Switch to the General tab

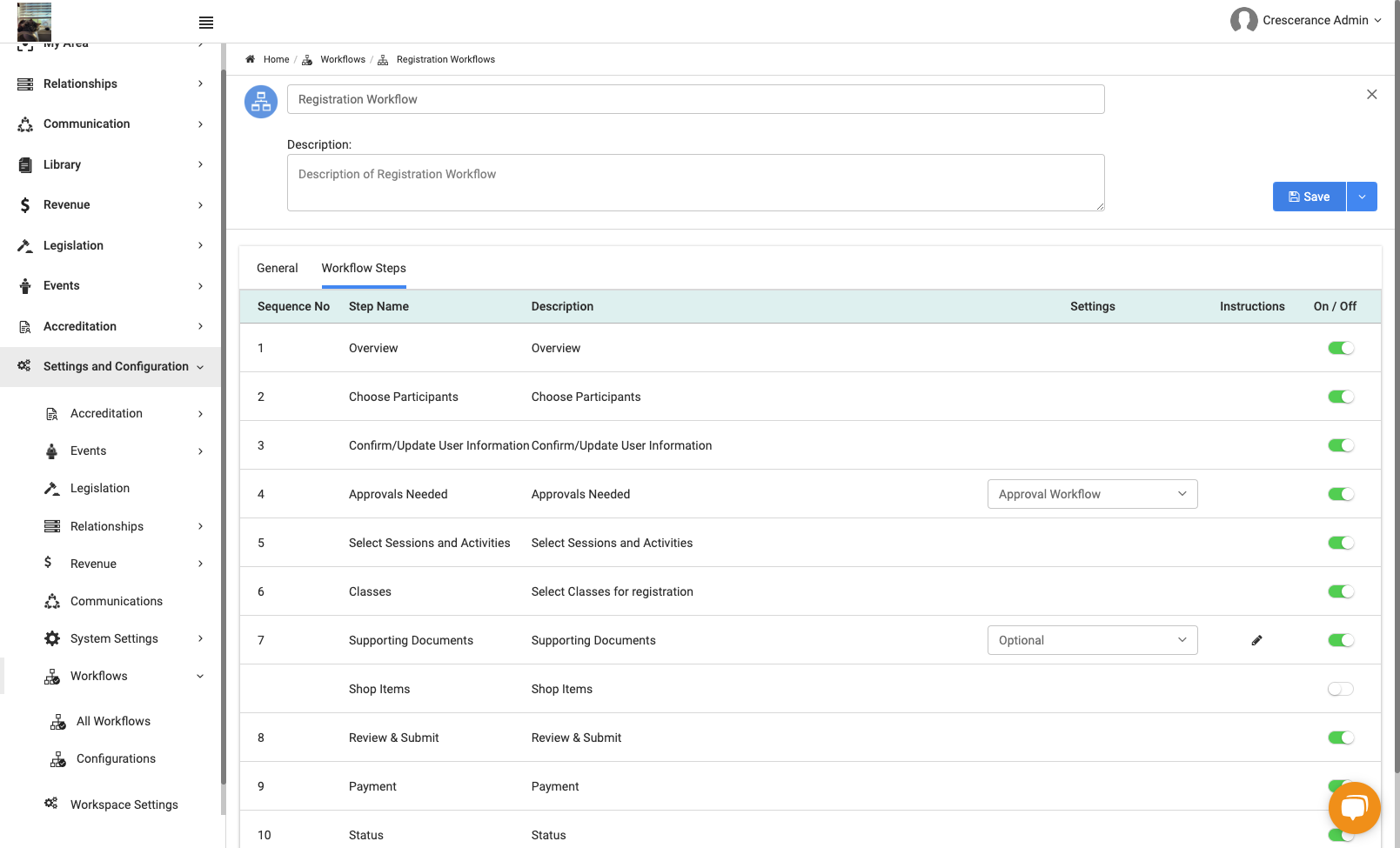278,268
